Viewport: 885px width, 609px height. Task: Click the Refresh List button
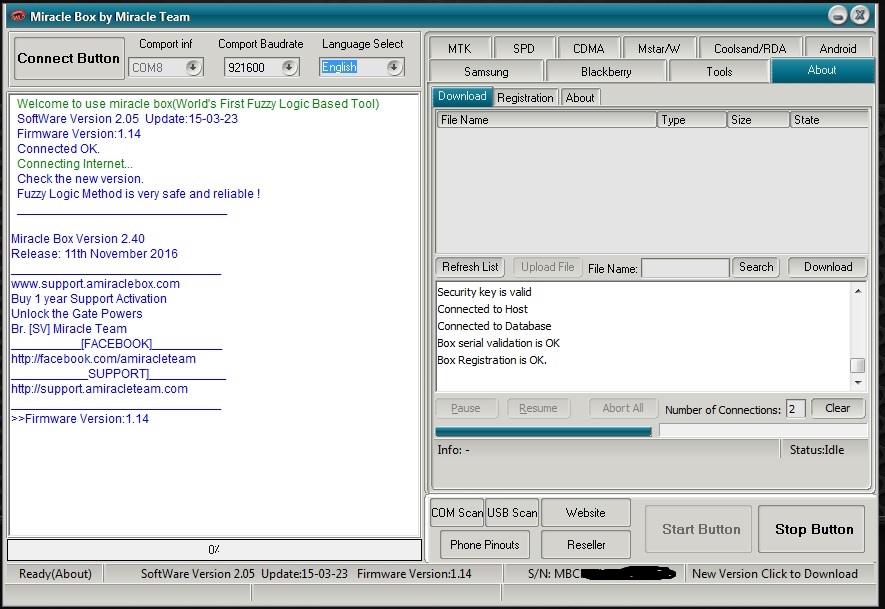click(470, 267)
